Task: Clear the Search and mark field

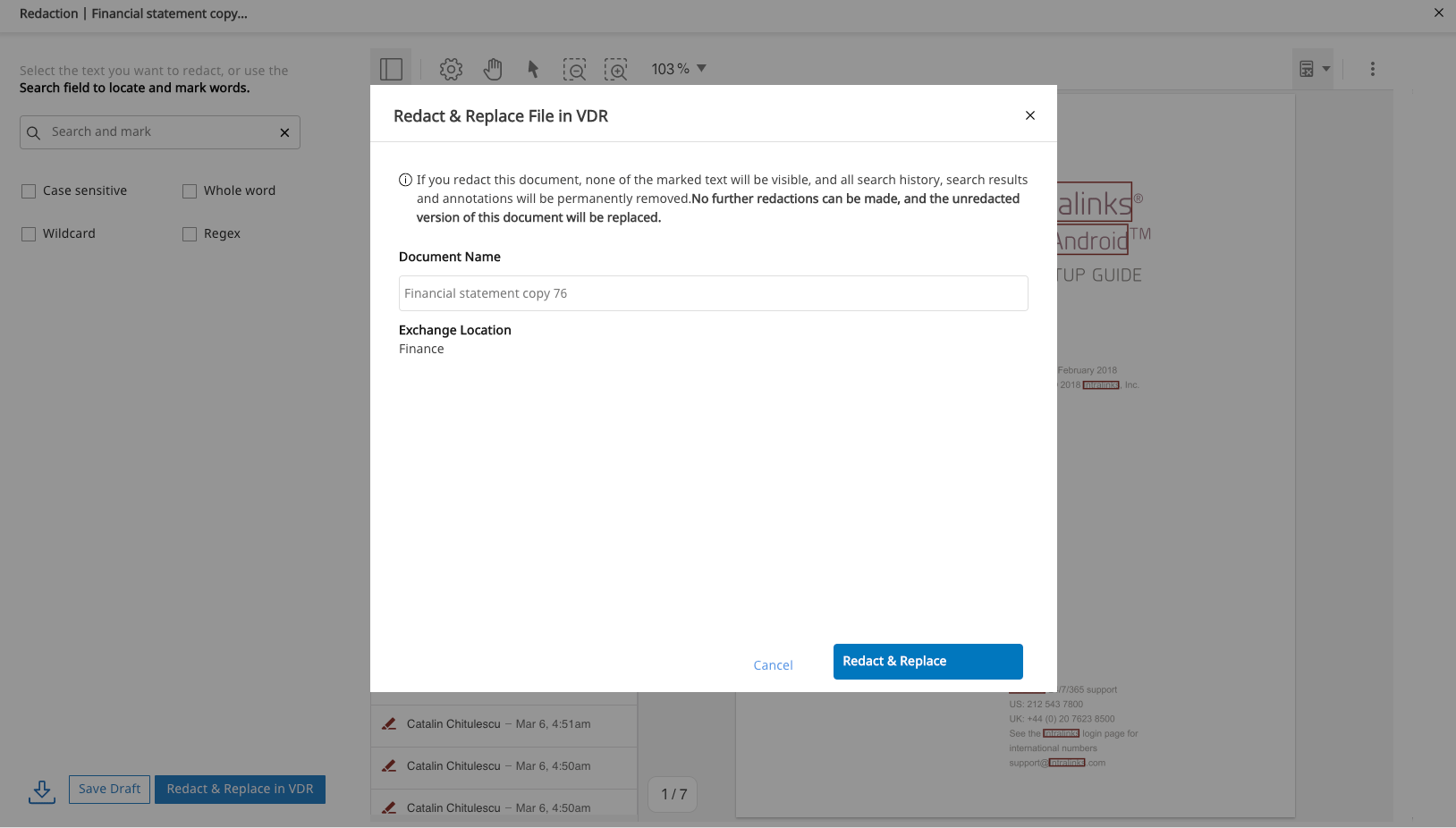Action: pos(284,132)
